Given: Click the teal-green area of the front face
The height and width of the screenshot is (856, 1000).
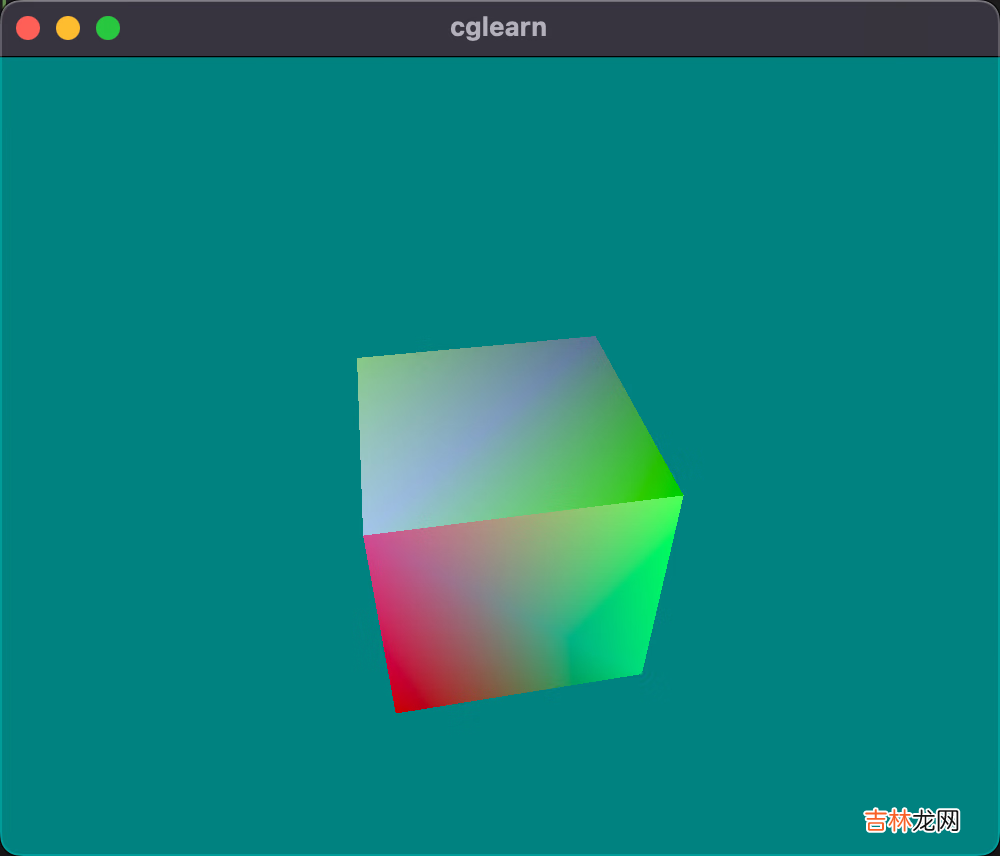Looking at the screenshot, I should point(600,640).
